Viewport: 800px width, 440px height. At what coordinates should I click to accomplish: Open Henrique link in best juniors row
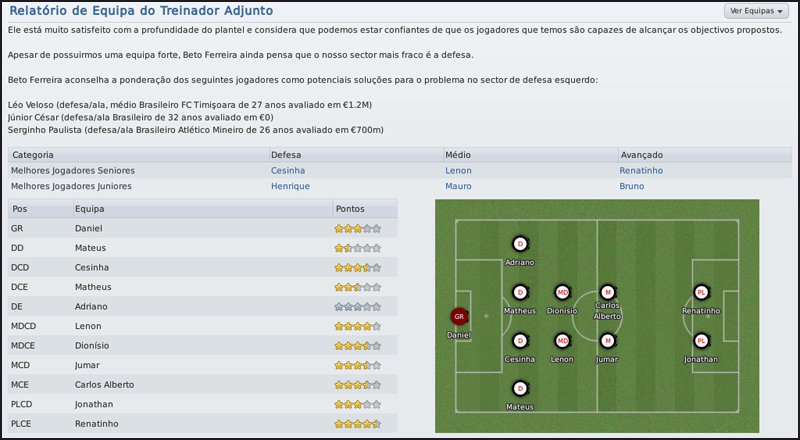(x=290, y=186)
